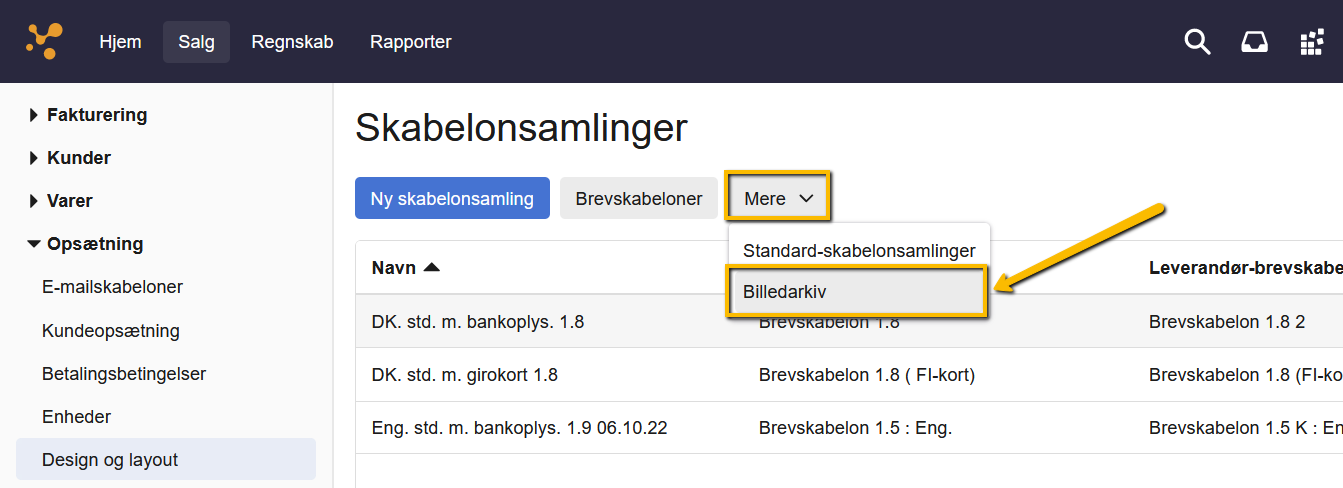The width and height of the screenshot is (1343, 488).
Task: Open the Regnskab menu
Action: 292,42
